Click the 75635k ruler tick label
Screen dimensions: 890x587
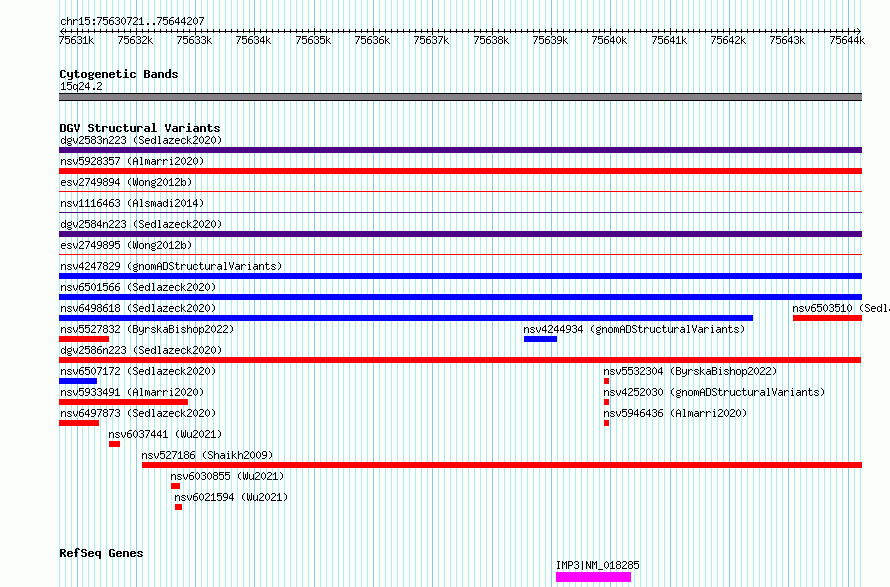click(313, 40)
